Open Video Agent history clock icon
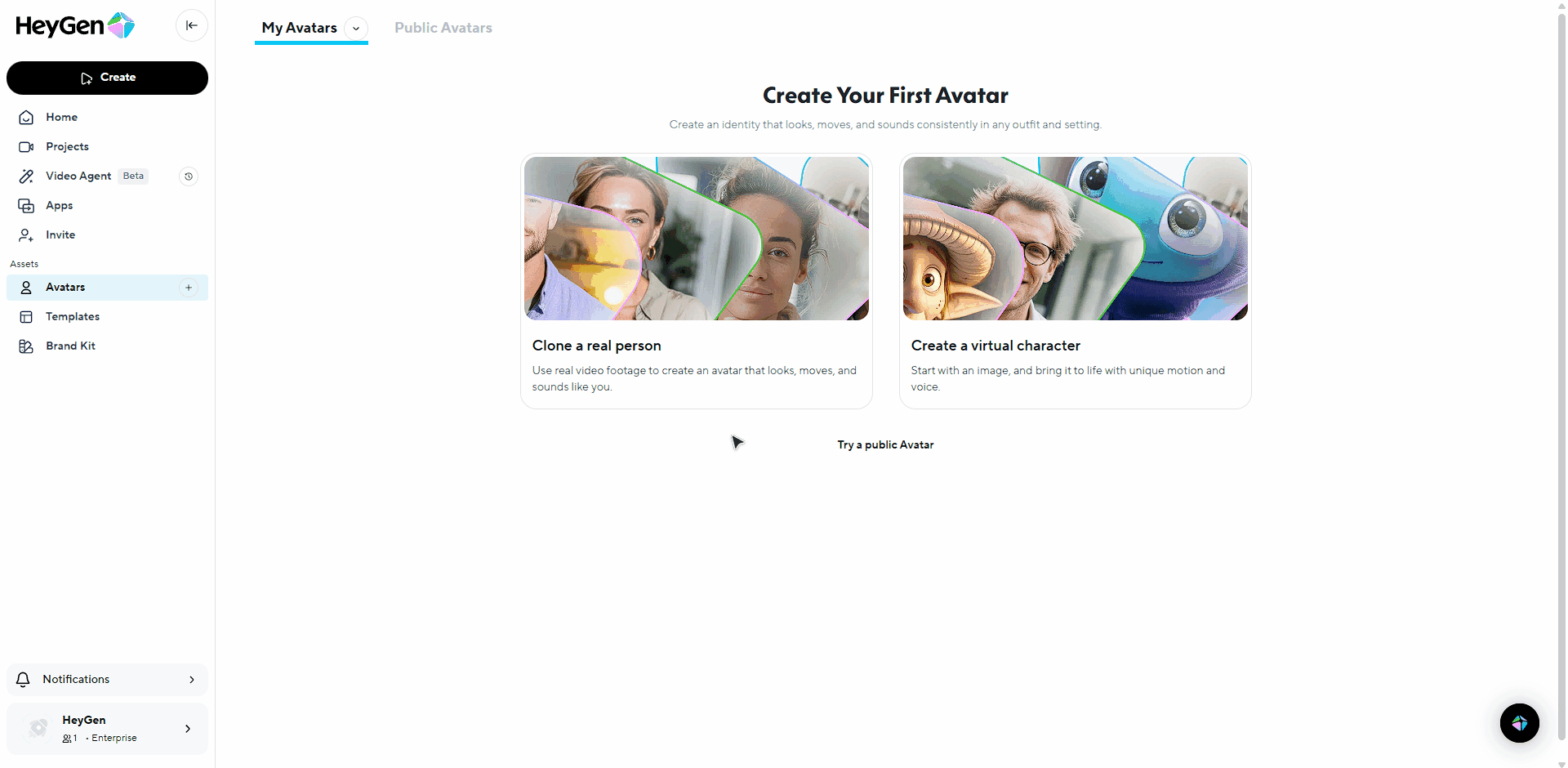 (x=189, y=176)
